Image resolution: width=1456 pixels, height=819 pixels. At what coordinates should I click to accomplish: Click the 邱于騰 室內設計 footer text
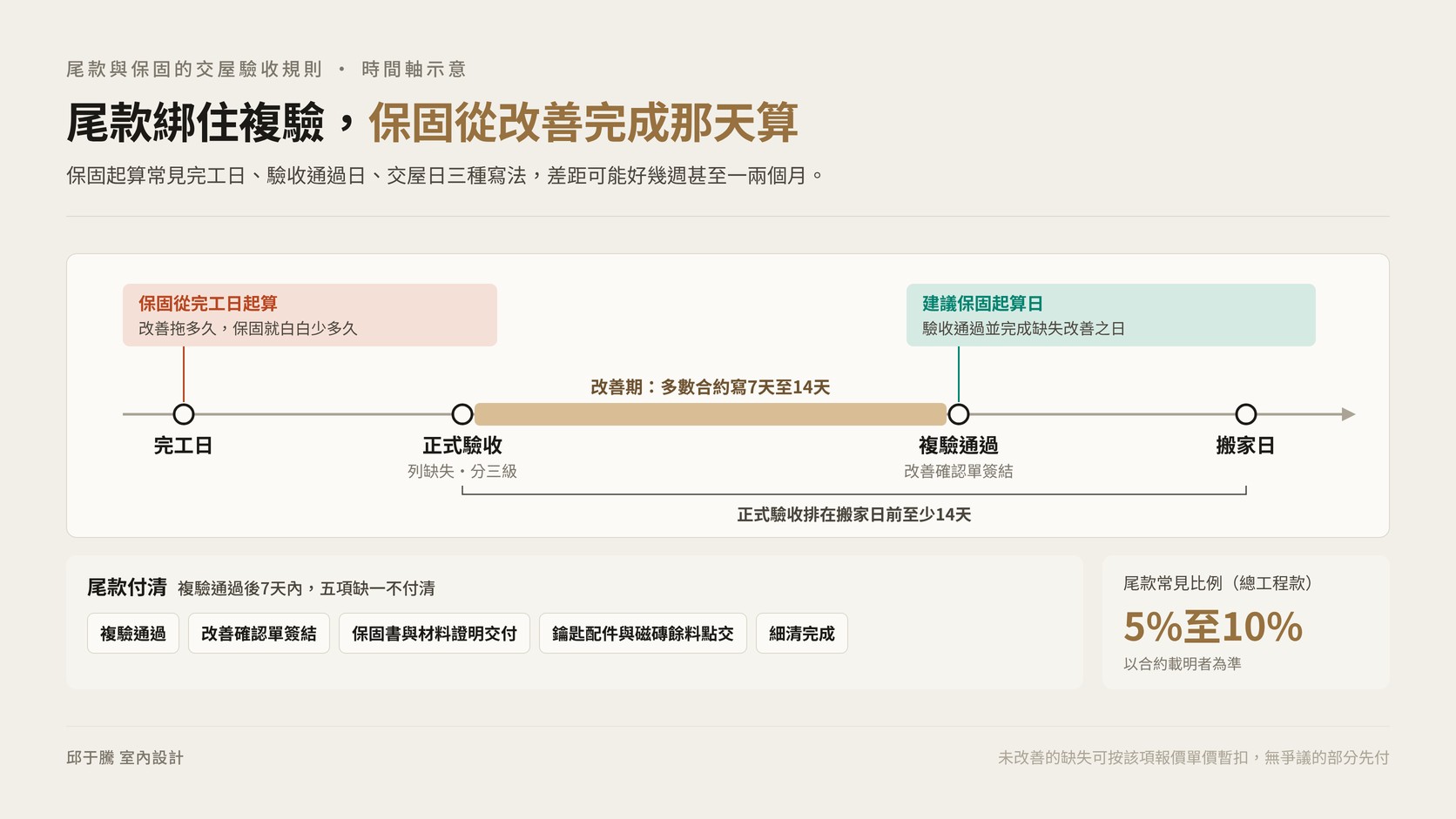[x=125, y=757]
